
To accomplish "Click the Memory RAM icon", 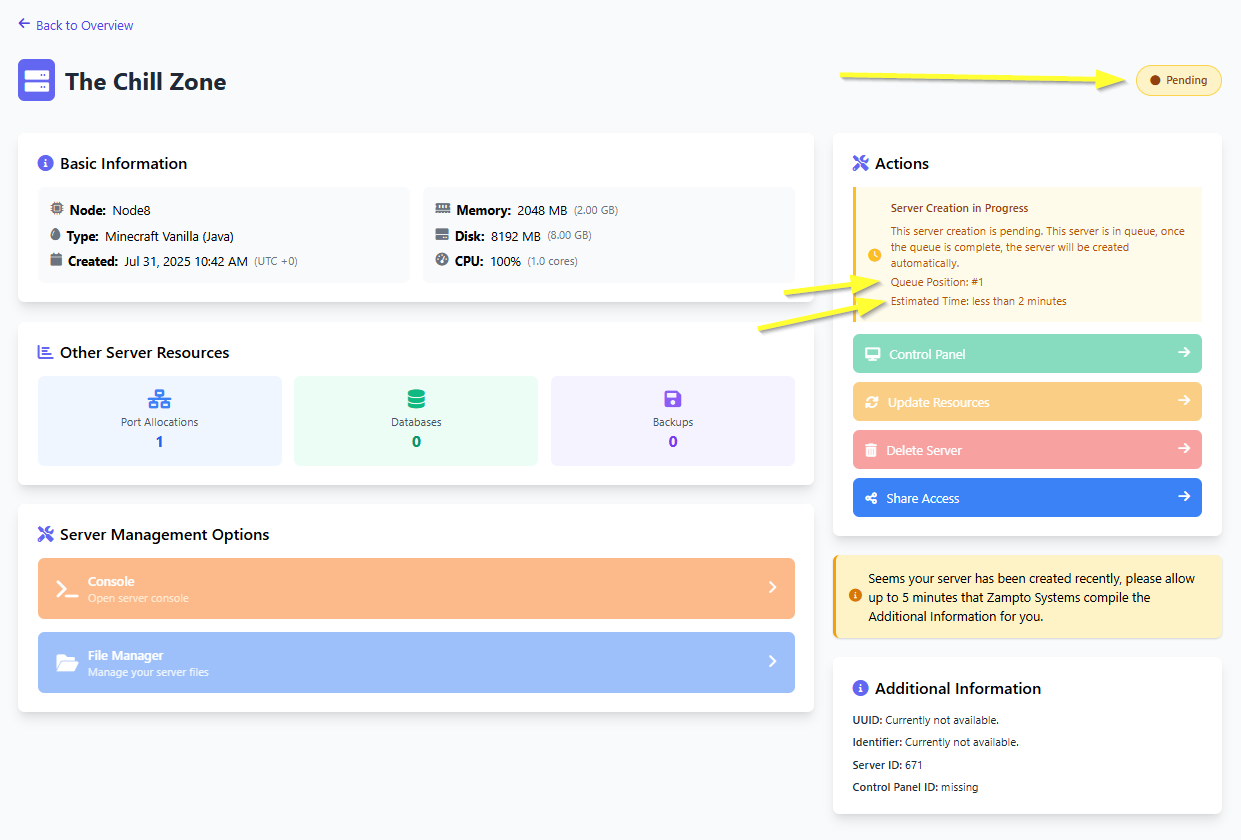I will pos(443,209).
